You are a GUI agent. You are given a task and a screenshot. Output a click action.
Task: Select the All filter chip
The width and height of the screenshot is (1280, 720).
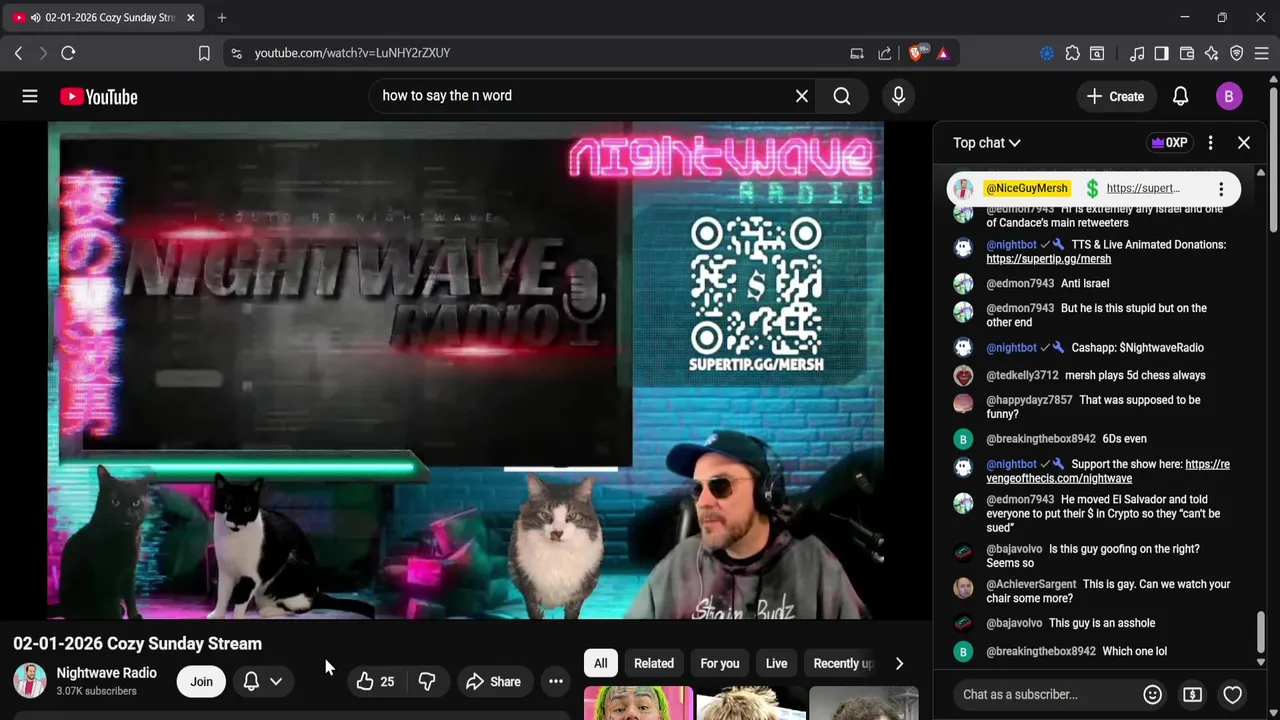coord(600,663)
